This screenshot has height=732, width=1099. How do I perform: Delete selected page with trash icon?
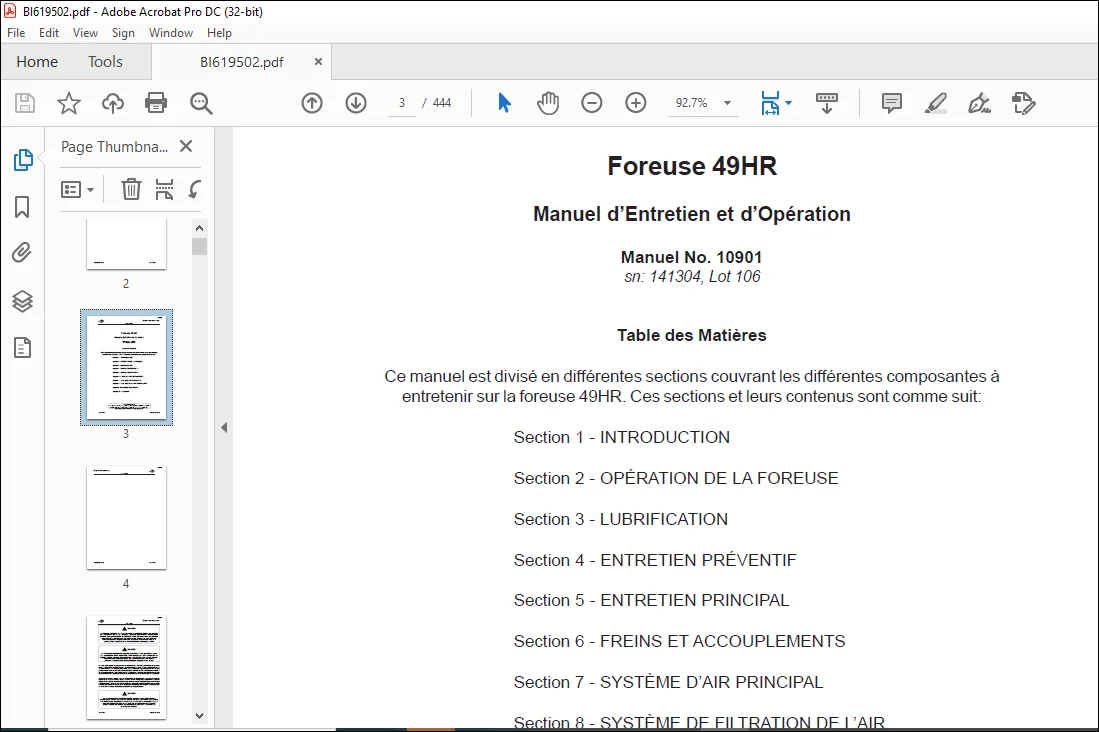(131, 189)
